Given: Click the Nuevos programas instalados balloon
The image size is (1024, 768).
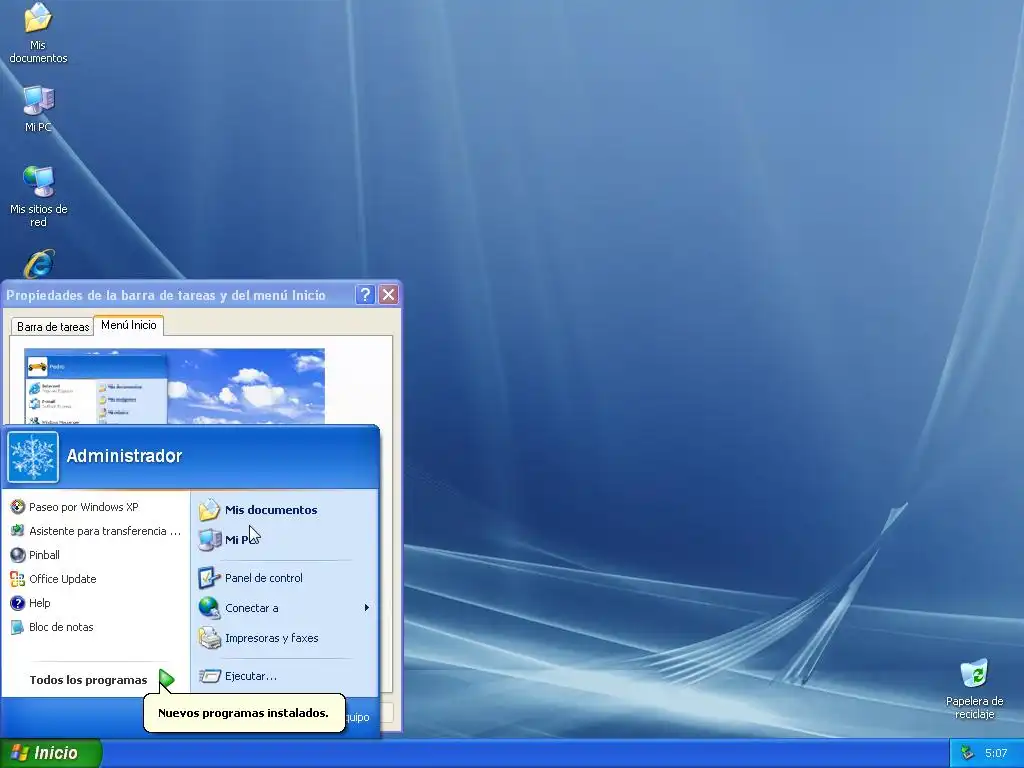Looking at the screenshot, I should (244, 712).
